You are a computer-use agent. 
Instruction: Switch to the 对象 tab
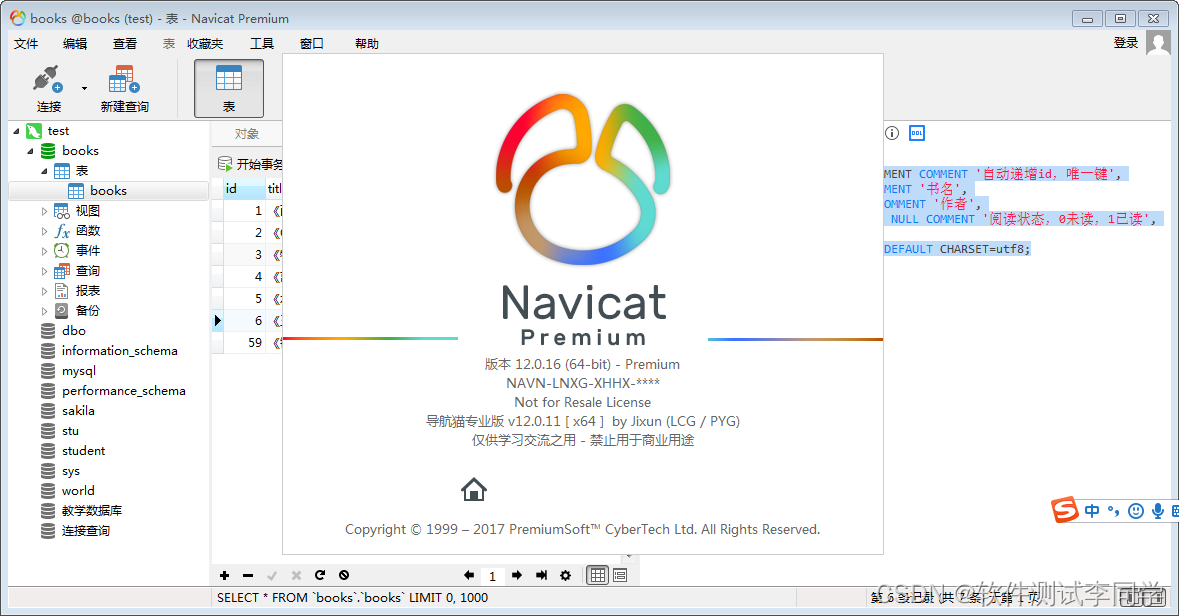[247, 134]
